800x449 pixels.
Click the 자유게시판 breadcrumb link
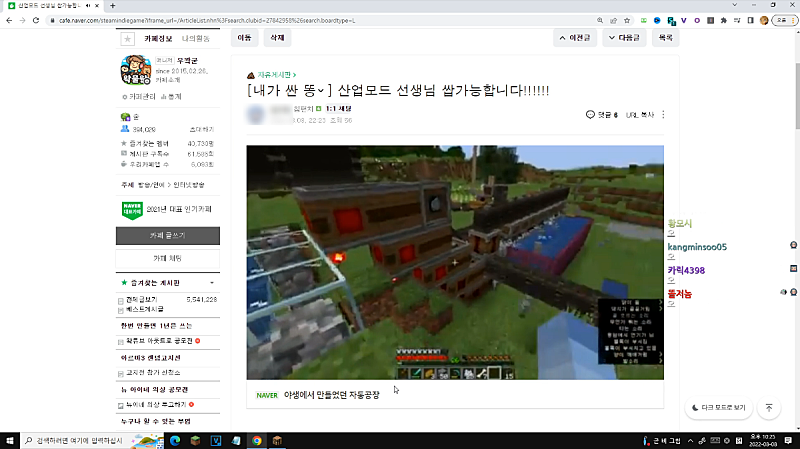277,75
